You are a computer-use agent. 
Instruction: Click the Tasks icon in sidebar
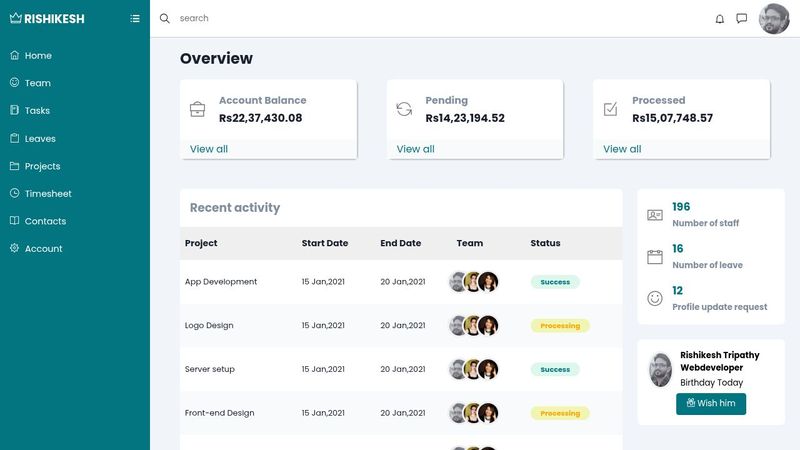tap(14, 110)
